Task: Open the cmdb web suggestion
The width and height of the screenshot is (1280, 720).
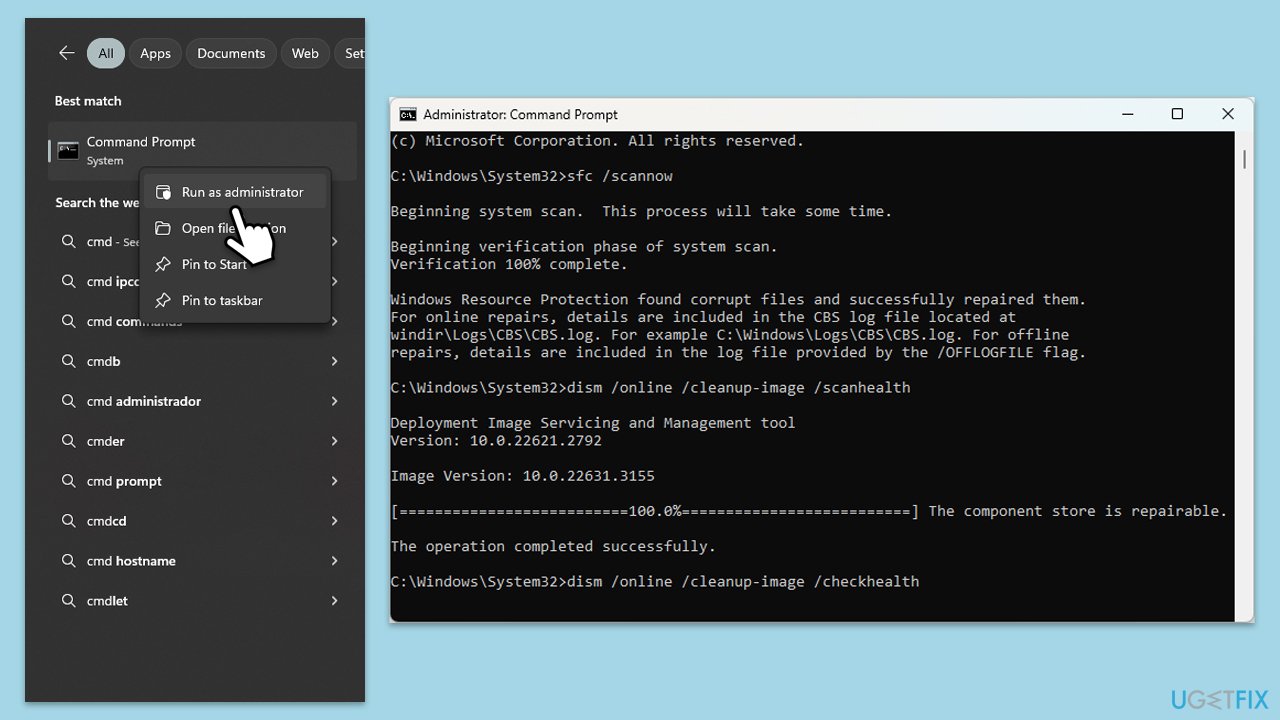Action: 202,361
